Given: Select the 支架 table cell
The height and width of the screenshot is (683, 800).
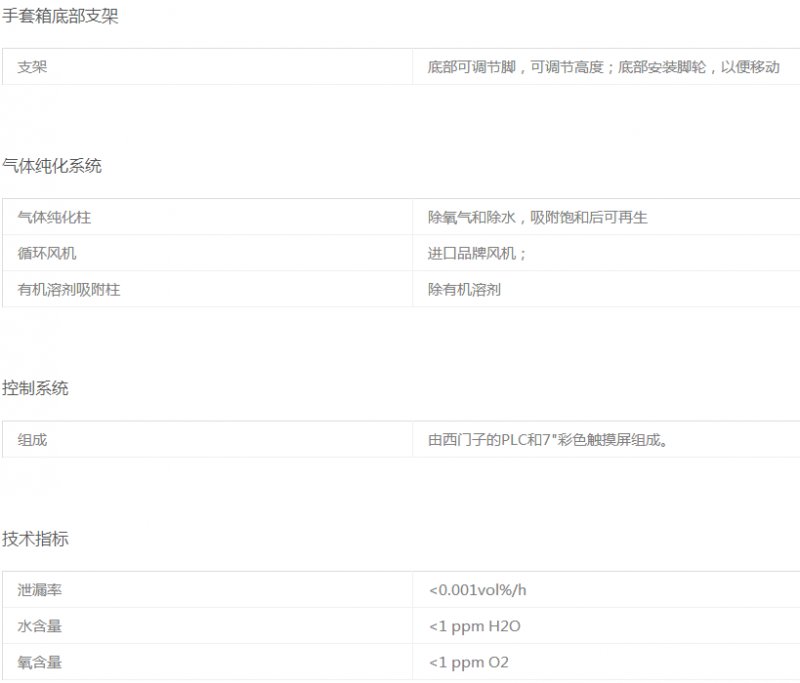Looking at the screenshot, I should [33, 67].
